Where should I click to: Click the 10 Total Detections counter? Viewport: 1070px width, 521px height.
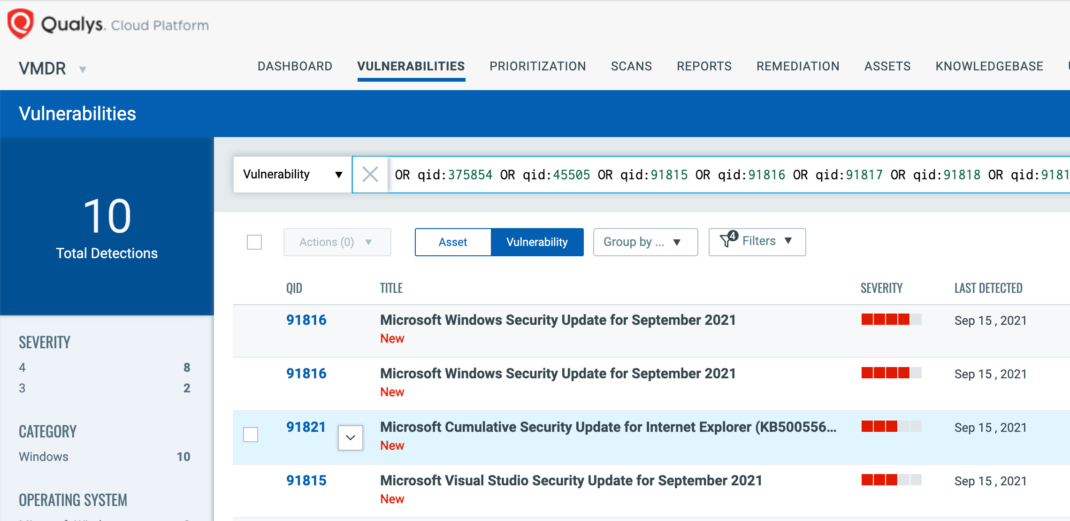tap(107, 225)
